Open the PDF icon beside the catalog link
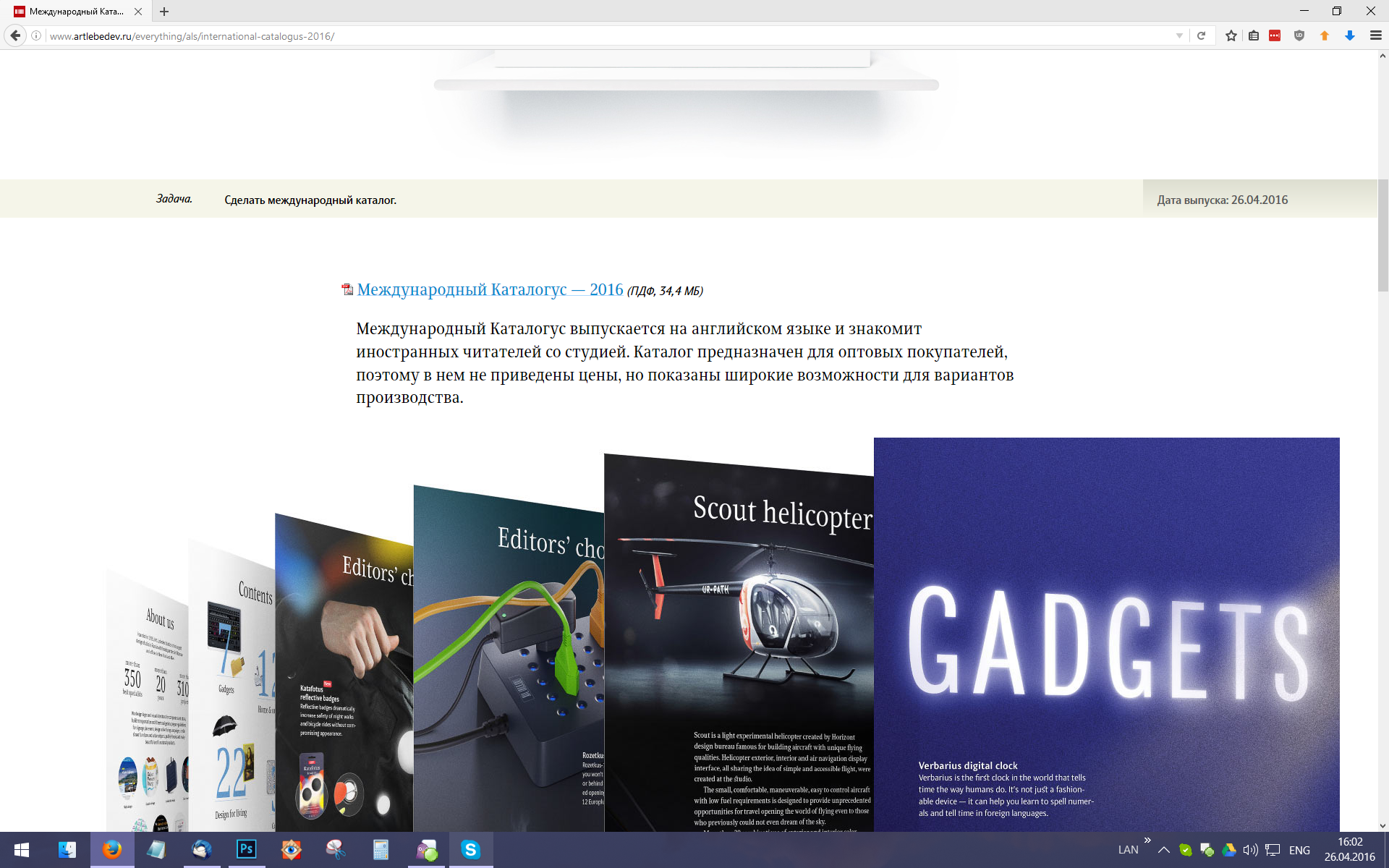 (347, 289)
